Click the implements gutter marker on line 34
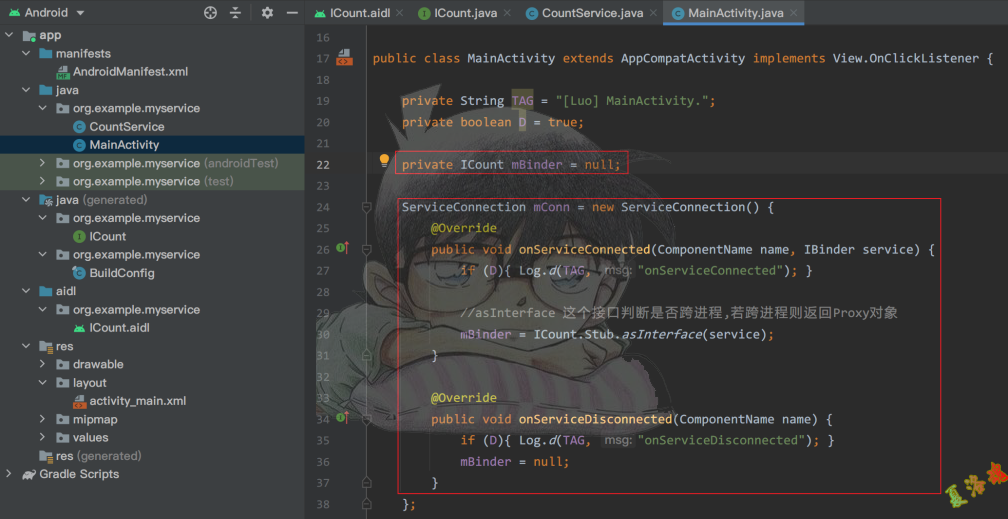Screen dimensions: 1008x519 pos(342,418)
